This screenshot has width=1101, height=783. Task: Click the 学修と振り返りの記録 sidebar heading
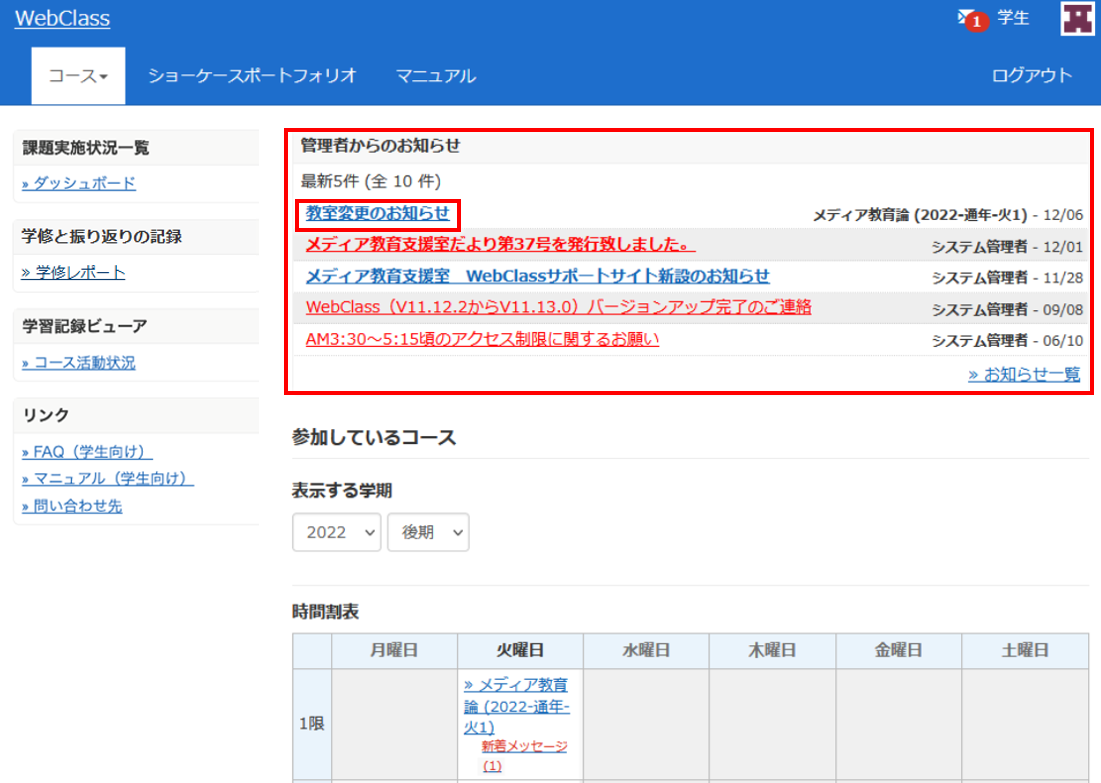[102, 236]
